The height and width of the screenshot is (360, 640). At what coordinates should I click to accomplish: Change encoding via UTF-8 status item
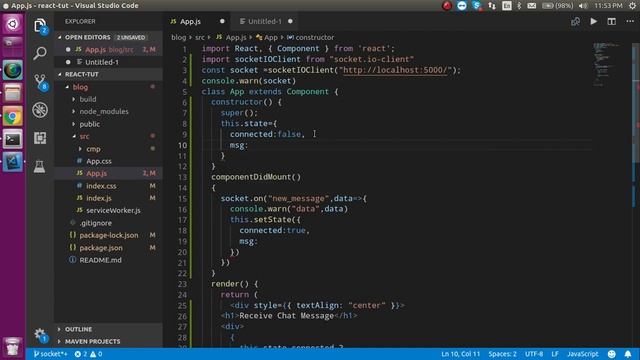coord(534,354)
